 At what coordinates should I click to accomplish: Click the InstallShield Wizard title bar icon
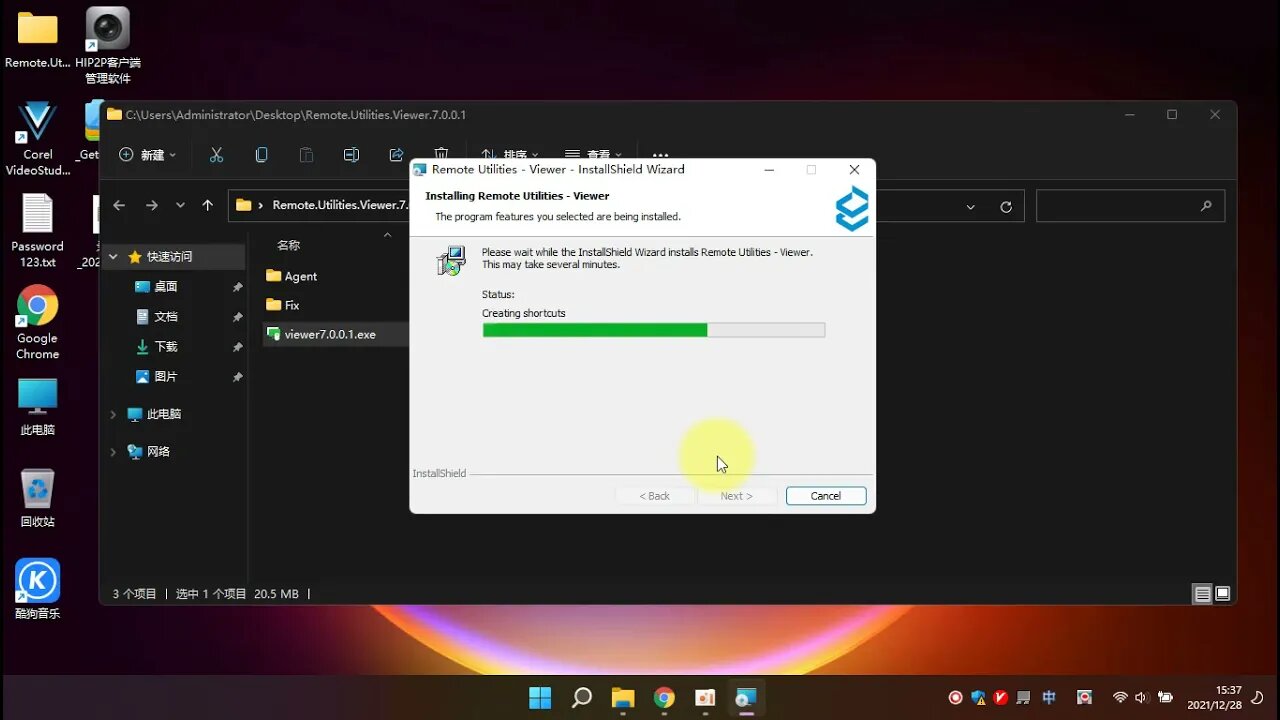(x=420, y=170)
